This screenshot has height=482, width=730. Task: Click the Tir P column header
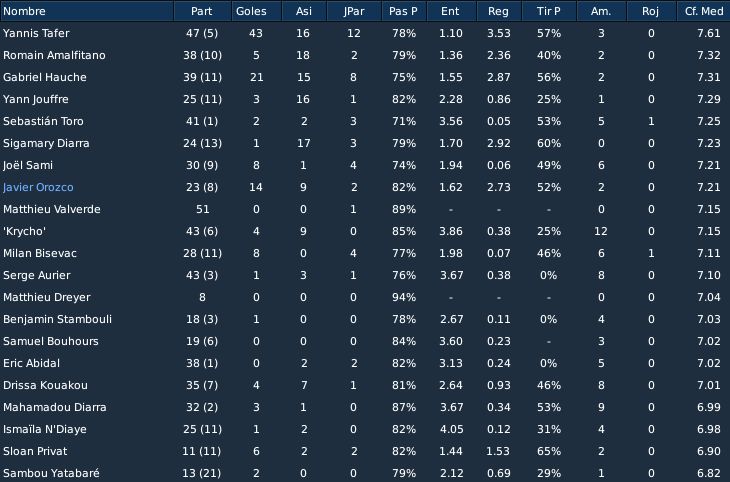click(549, 11)
